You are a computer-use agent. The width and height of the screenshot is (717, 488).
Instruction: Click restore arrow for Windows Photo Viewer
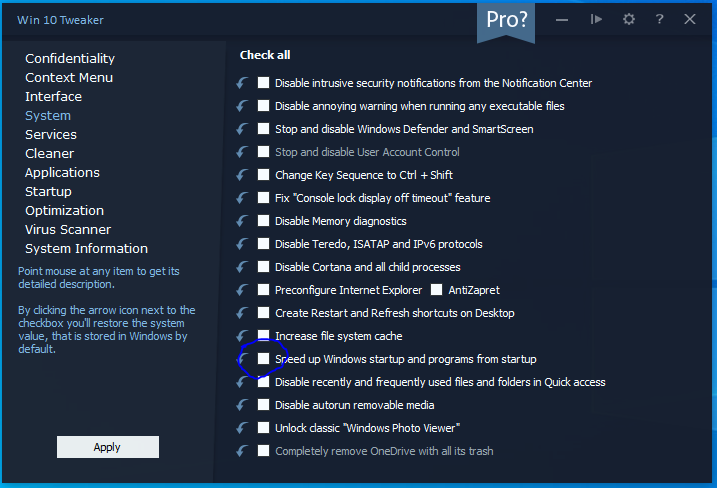[x=242, y=428]
